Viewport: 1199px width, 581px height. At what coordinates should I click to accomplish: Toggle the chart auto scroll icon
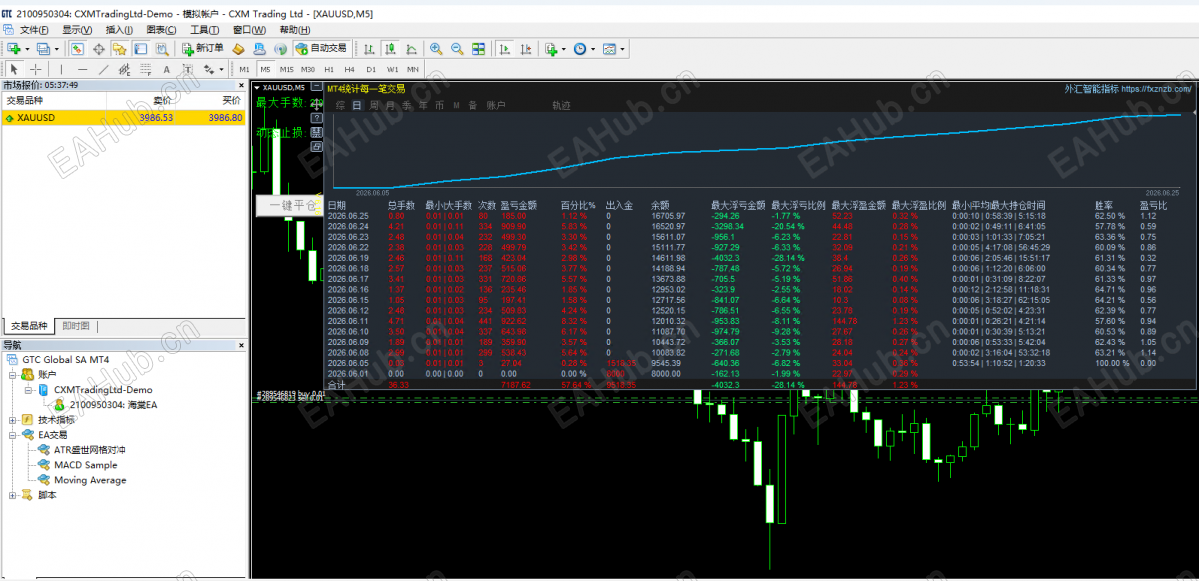[505, 49]
